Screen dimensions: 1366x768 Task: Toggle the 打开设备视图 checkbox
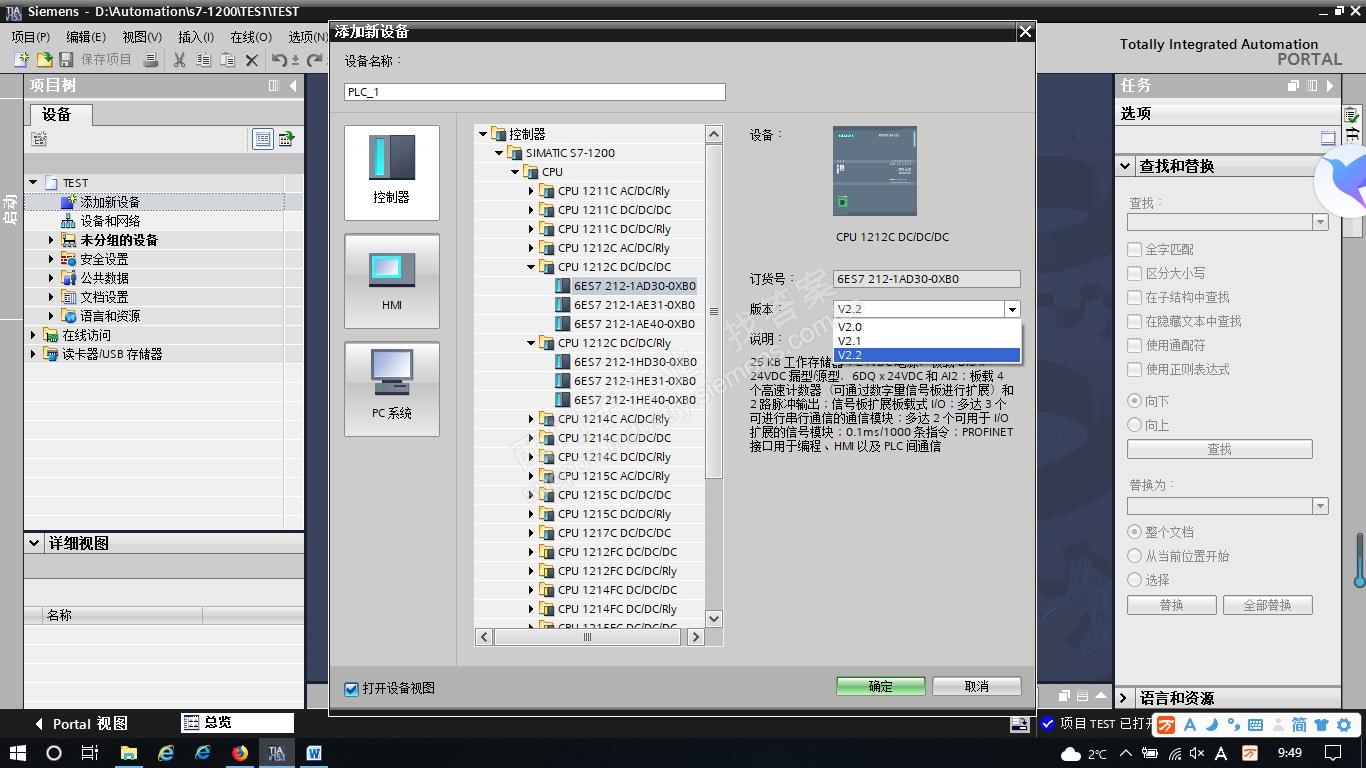(x=351, y=689)
